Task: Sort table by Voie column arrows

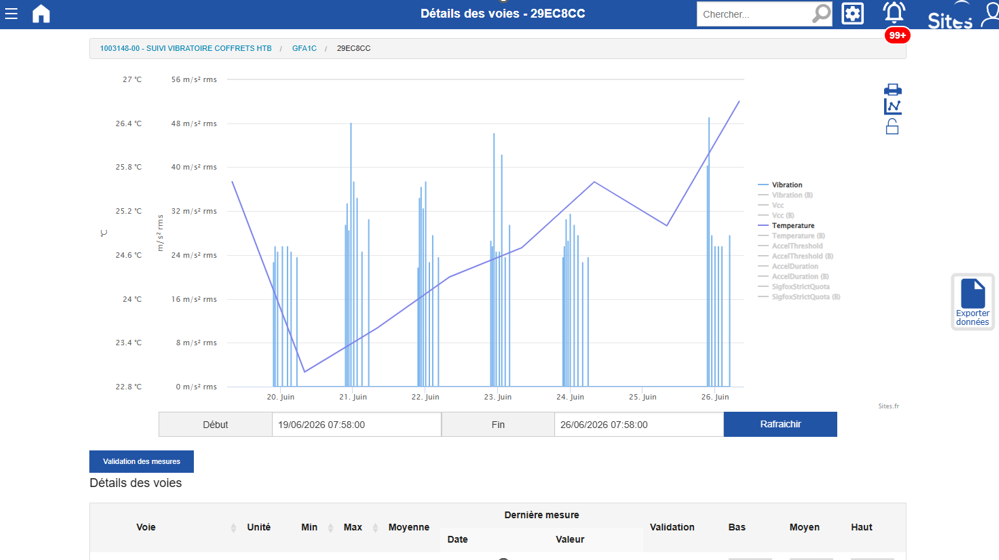Action: point(233,528)
